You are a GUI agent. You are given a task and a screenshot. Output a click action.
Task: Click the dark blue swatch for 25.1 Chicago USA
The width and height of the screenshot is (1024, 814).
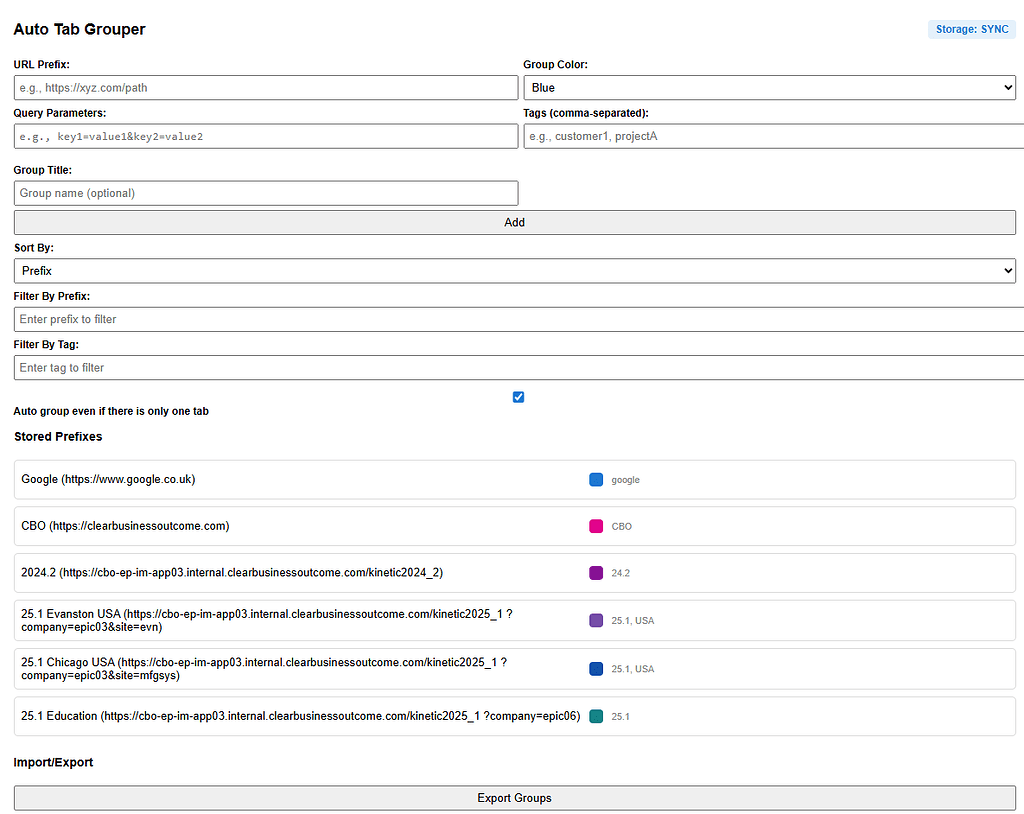(x=596, y=668)
